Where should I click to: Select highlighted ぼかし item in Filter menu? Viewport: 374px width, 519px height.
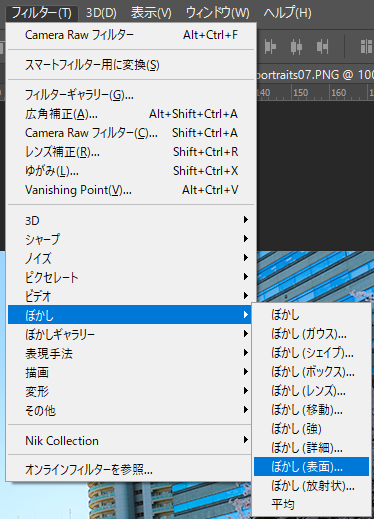tap(130, 315)
